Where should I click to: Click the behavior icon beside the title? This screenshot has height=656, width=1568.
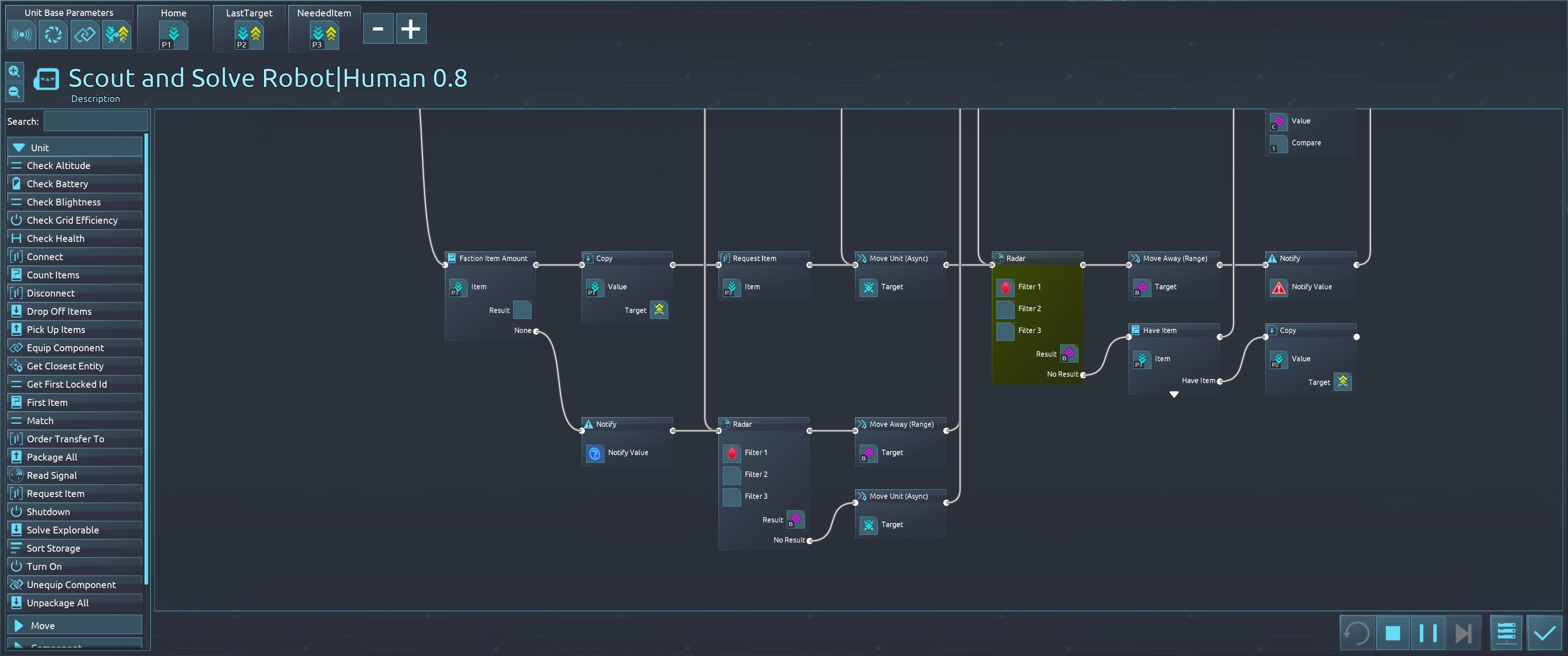(x=46, y=79)
